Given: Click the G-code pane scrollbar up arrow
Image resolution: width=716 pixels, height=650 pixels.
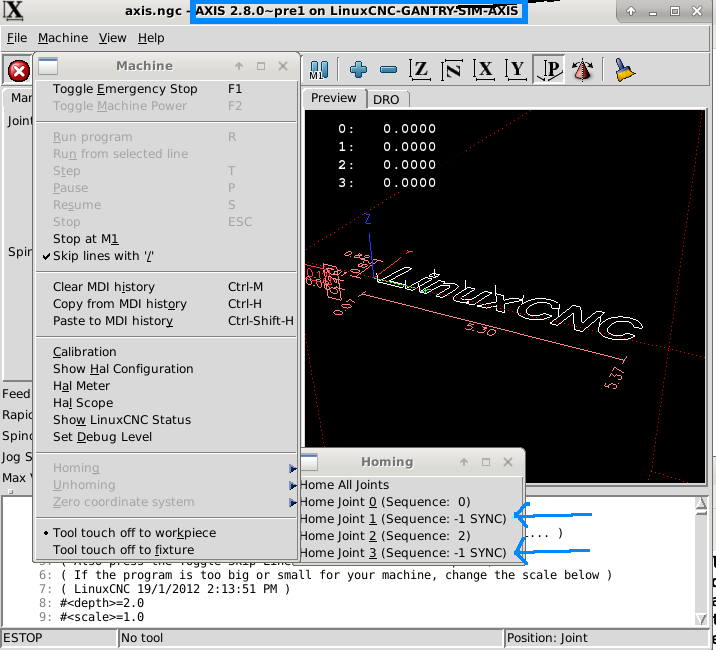Looking at the screenshot, I should tap(701, 503).
